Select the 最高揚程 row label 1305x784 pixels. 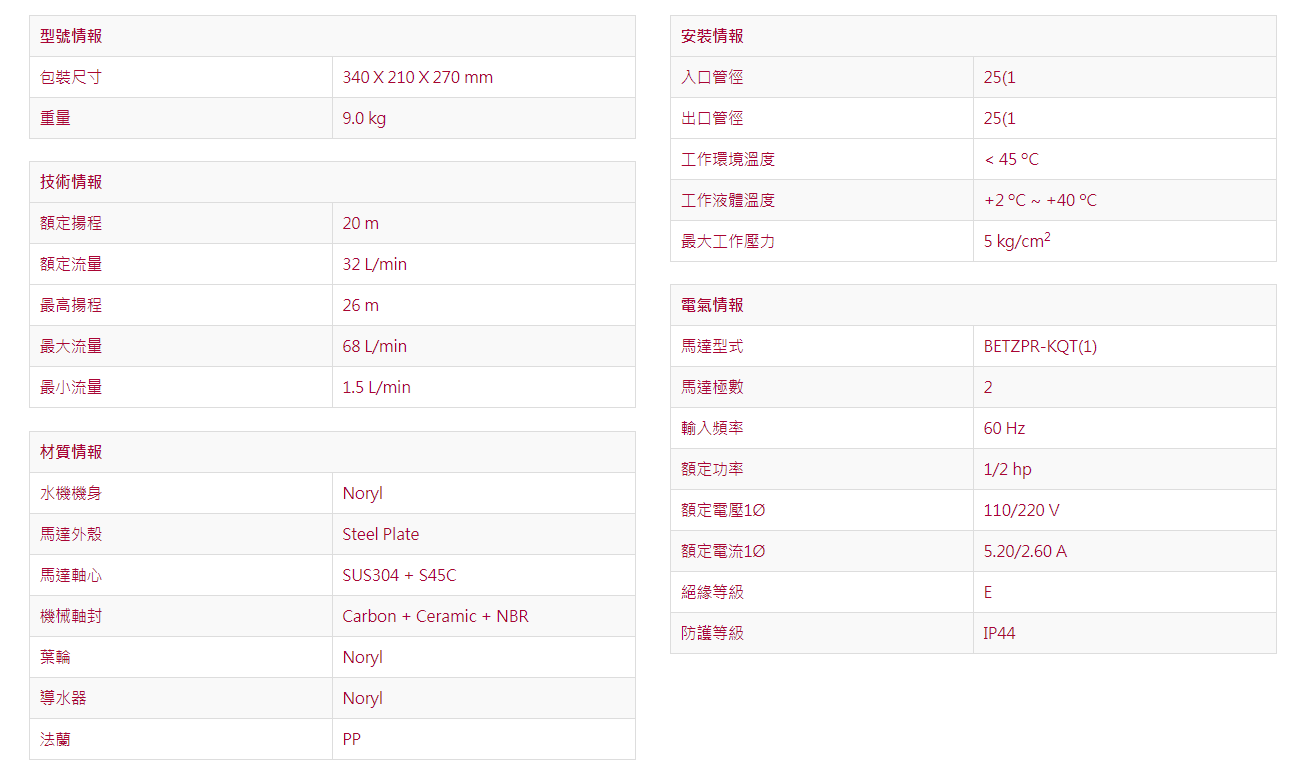[71, 305]
